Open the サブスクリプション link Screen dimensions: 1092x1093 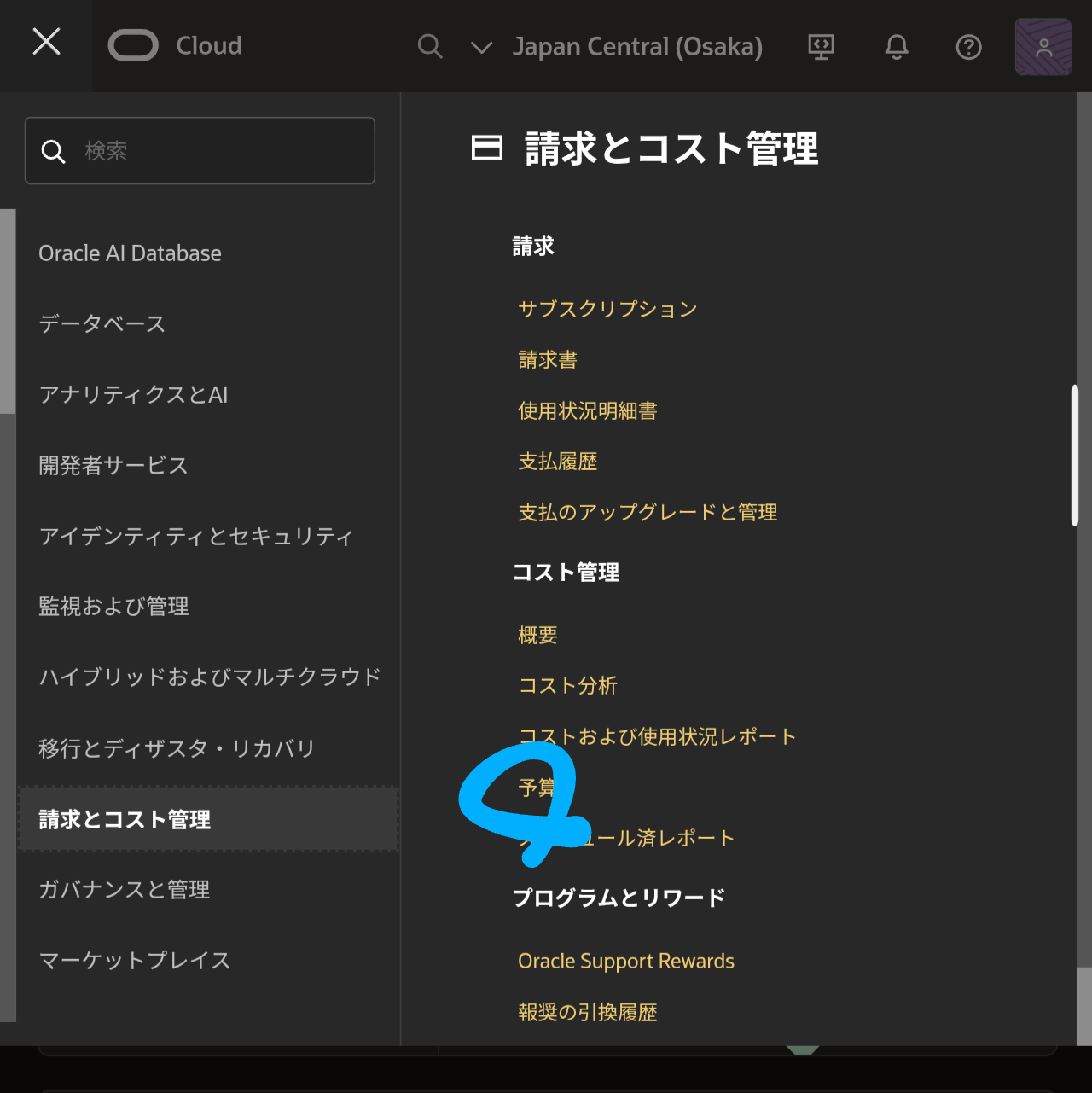(x=607, y=309)
